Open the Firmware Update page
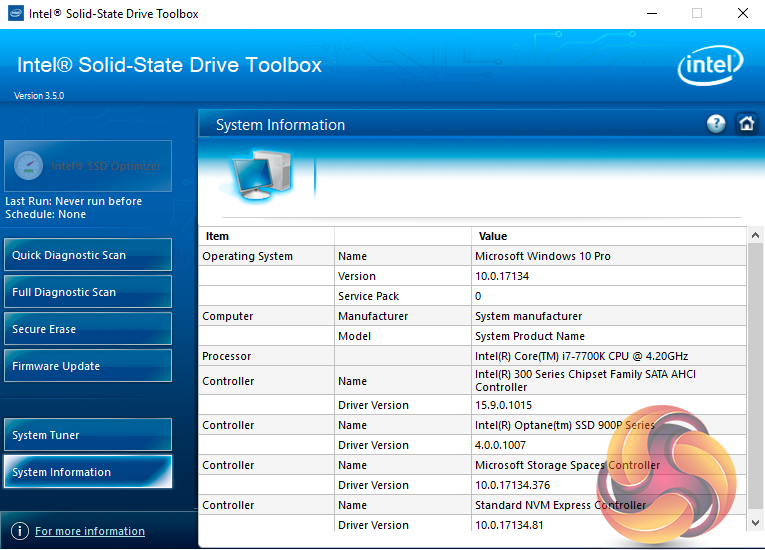 (x=88, y=366)
